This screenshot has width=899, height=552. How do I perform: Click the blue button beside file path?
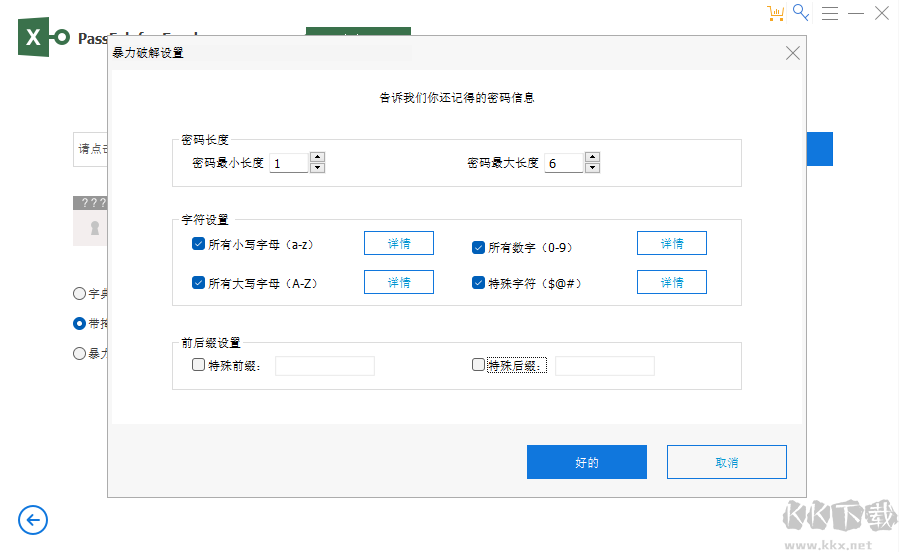pyautogui.click(x=820, y=149)
